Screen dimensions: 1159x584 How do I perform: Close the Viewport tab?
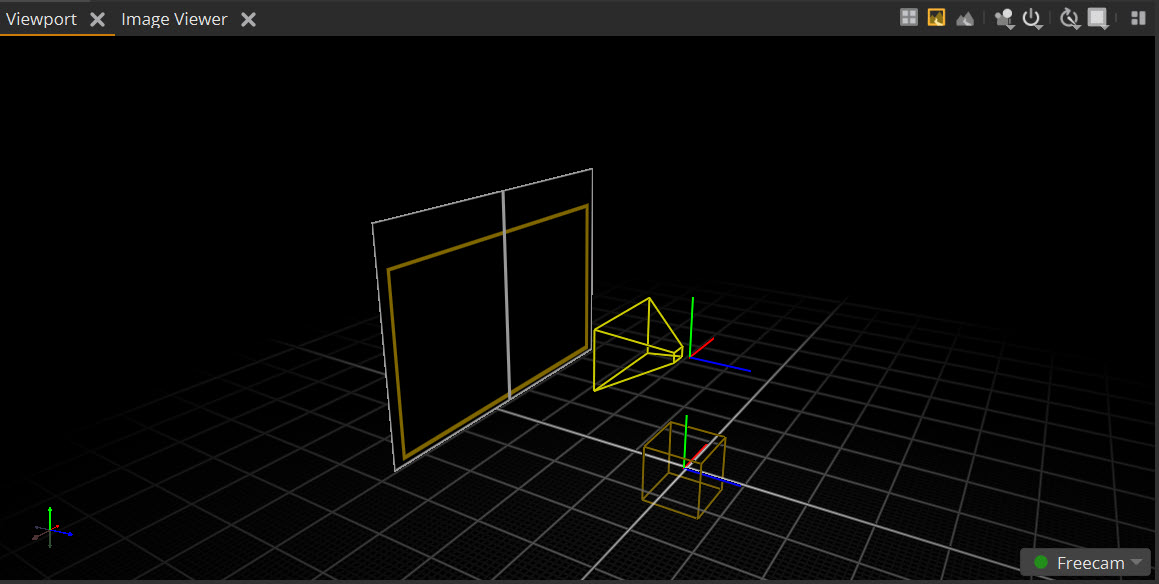coord(98,20)
